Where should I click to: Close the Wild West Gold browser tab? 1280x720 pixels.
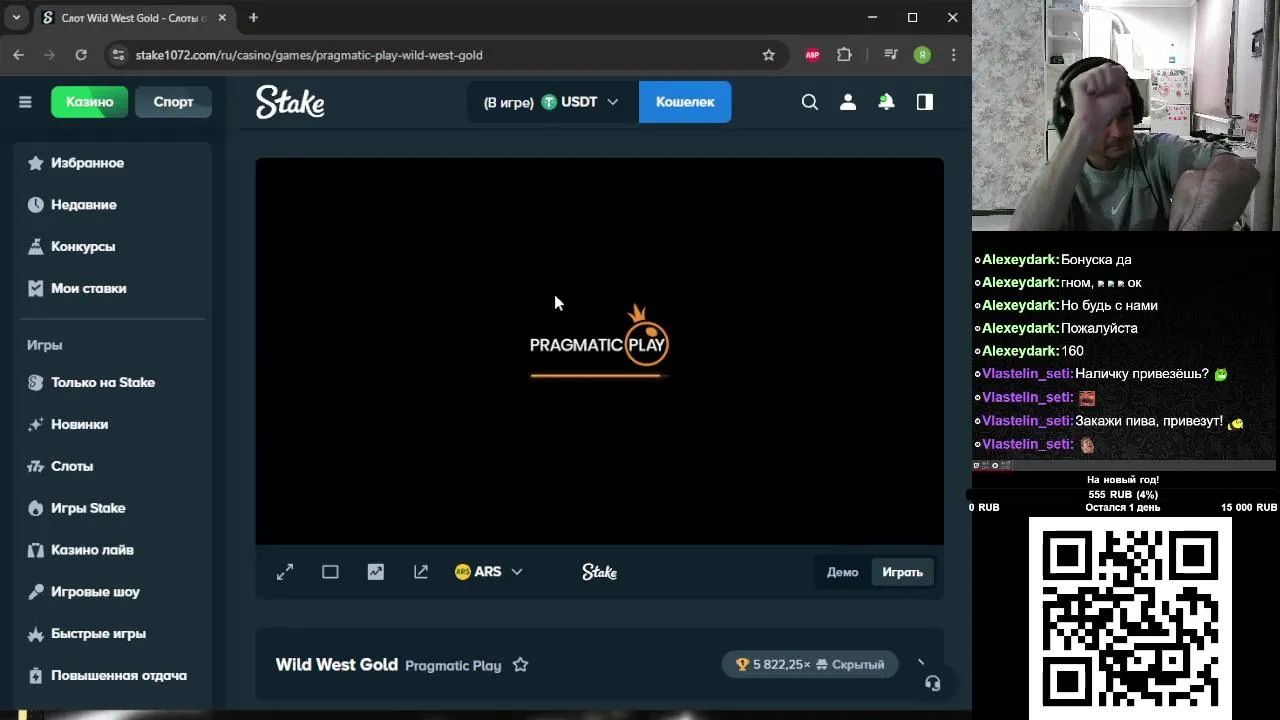click(222, 18)
